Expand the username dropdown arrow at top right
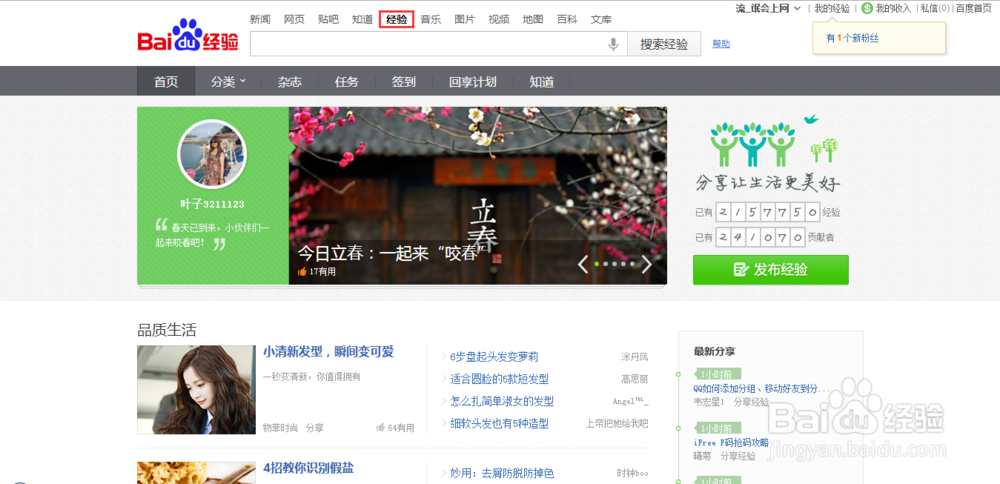Screen dimensions: 1000x484 point(797,9)
